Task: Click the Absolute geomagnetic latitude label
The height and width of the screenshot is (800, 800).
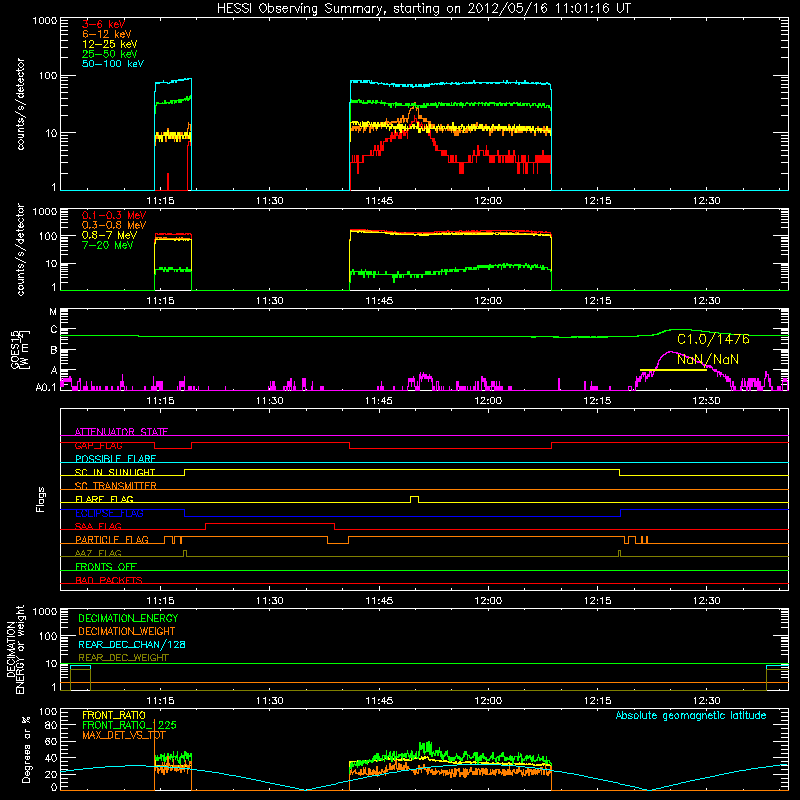Action: [x=691, y=715]
